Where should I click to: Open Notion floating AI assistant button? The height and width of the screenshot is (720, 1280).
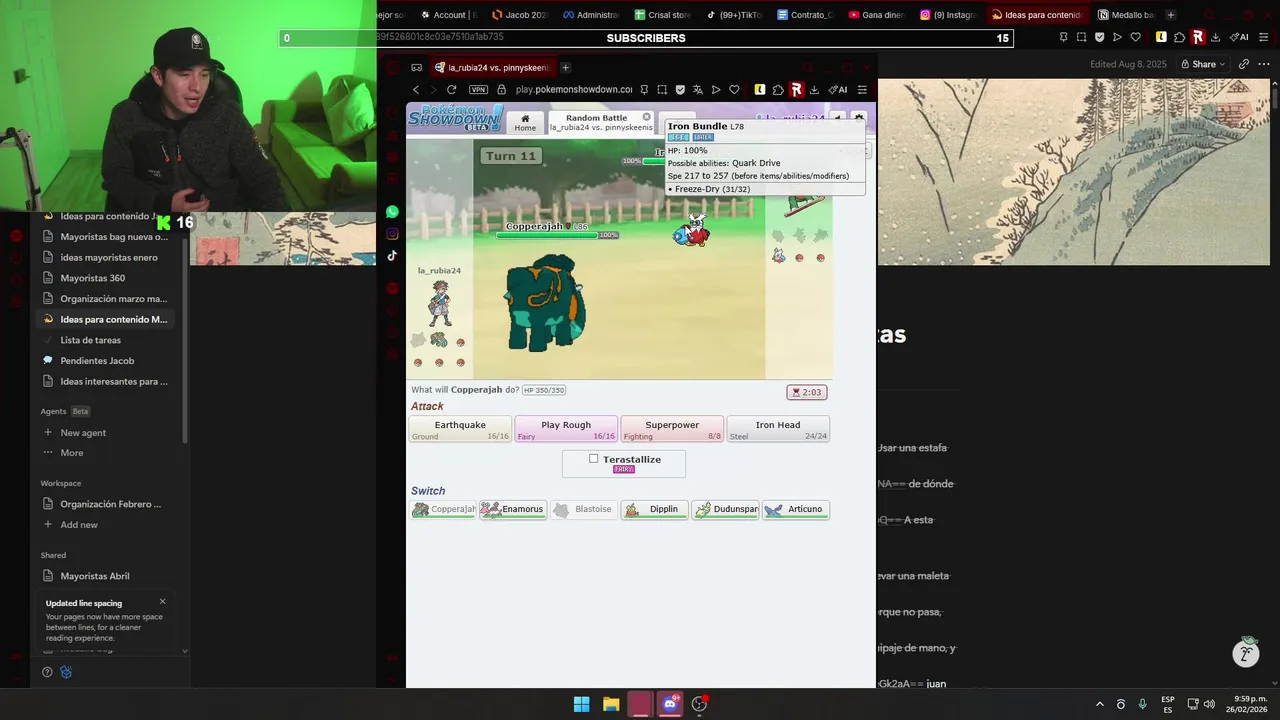[x=1246, y=653]
